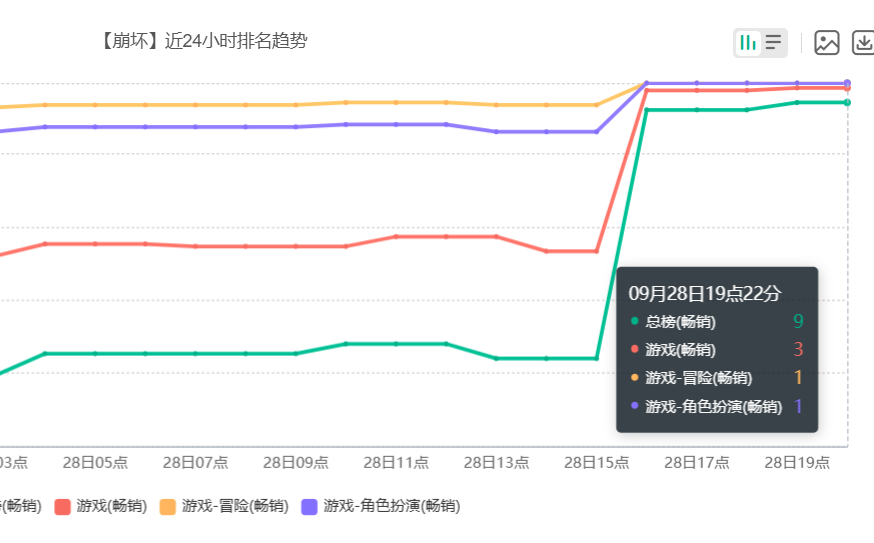Select the purple line point at 28日13点
The width and height of the screenshot is (874, 543).
(x=497, y=132)
